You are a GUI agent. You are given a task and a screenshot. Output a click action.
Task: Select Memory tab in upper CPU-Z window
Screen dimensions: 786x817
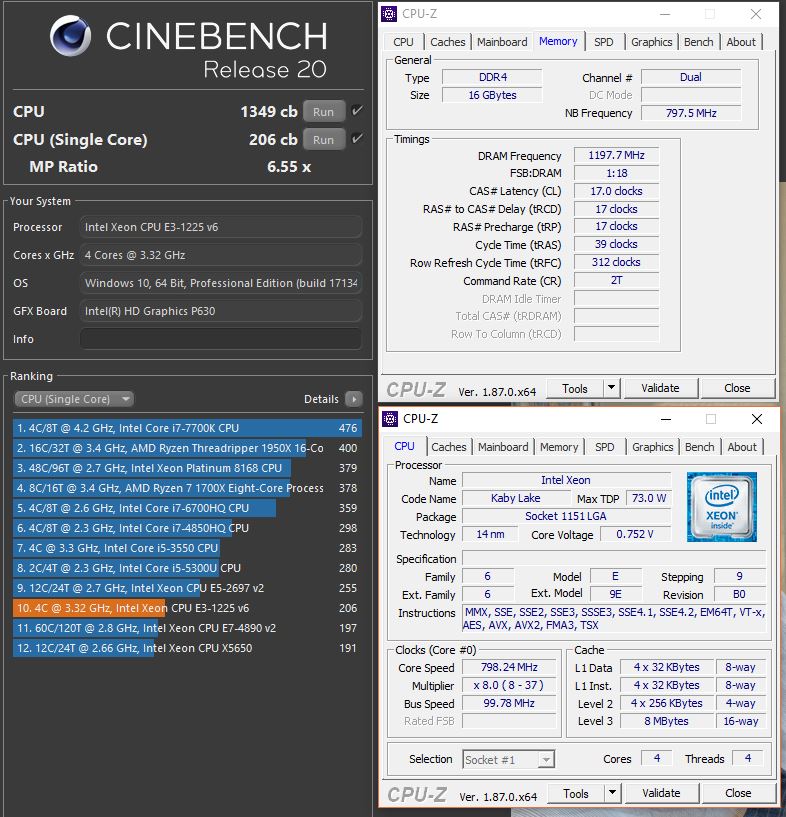(x=558, y=41)
